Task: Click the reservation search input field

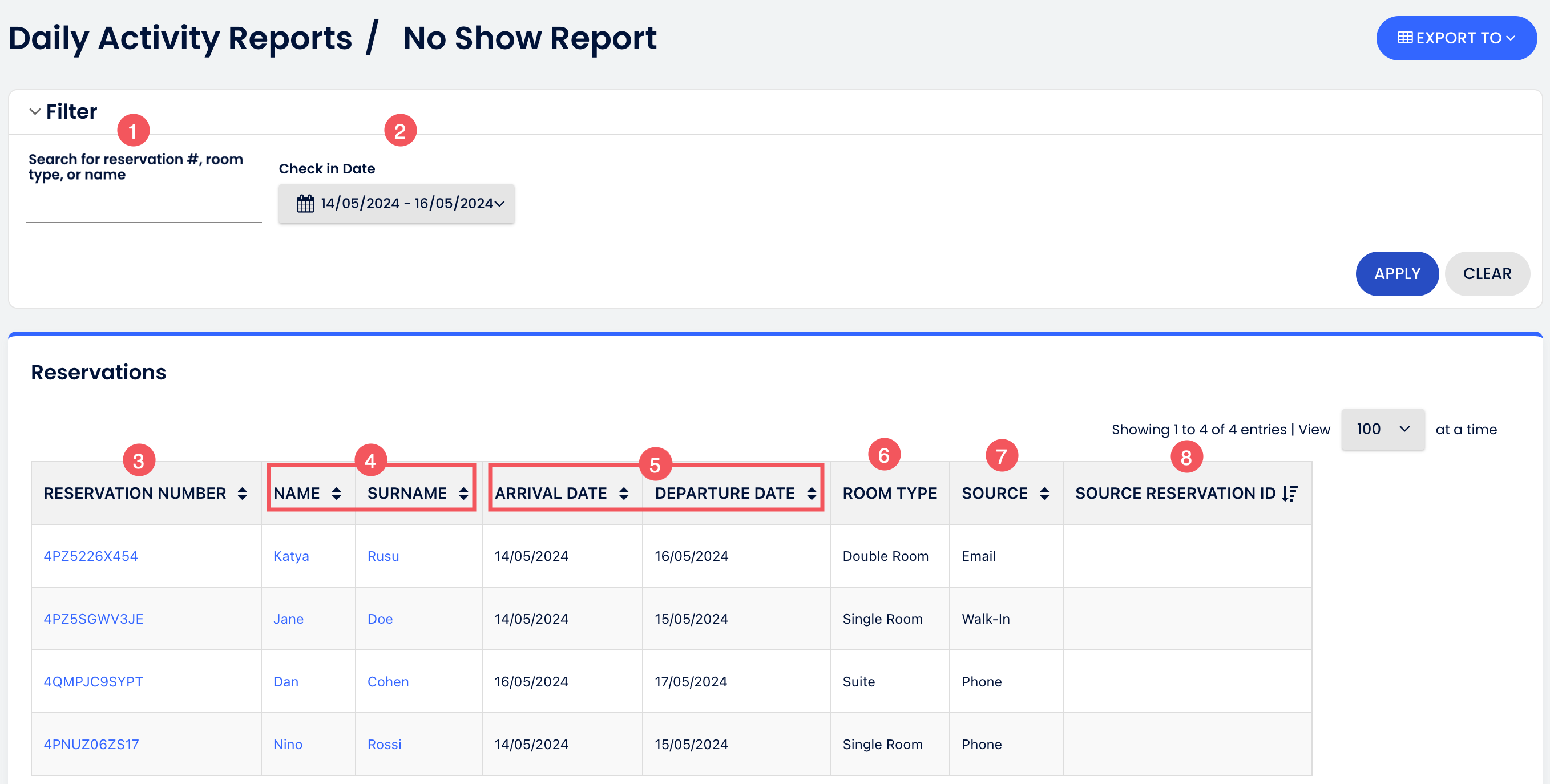Action: [x=144, y=209]
